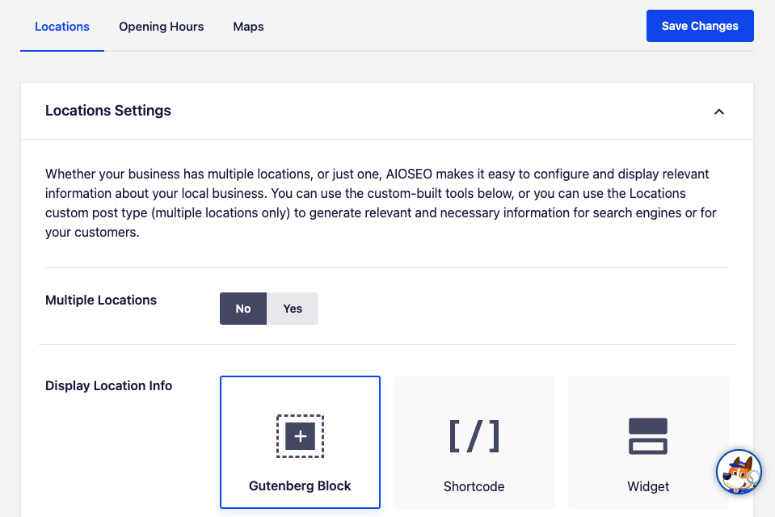The width and height of the screenshot is (775, 517).
Task: Switch to the Opening Hours tab
Action: (161, 27)
